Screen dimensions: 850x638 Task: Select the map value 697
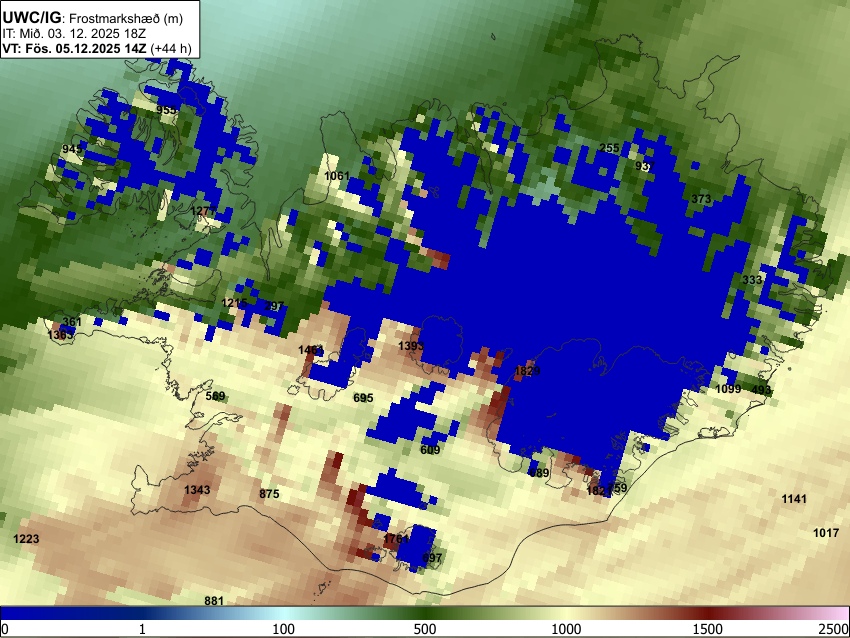pyautogui.click(x=432, y=558)
